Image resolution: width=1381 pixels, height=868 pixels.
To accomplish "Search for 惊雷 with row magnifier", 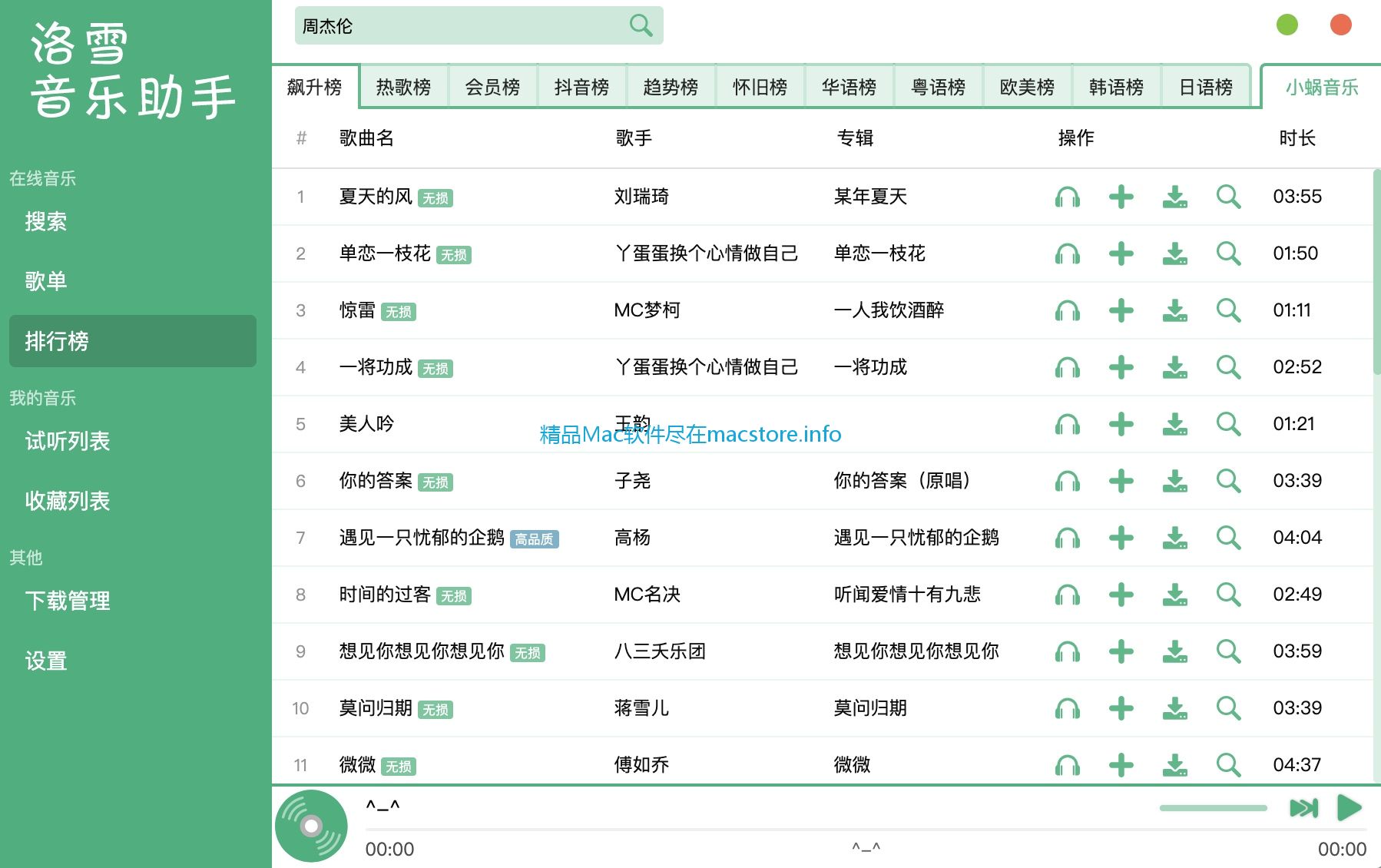I will [x=1229, y=310].
